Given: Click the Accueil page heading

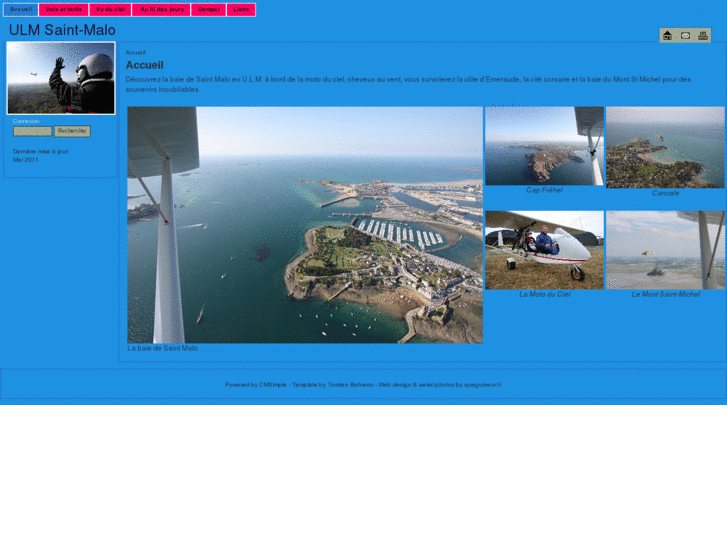Looking at the screenshot, I should (145, 65).
